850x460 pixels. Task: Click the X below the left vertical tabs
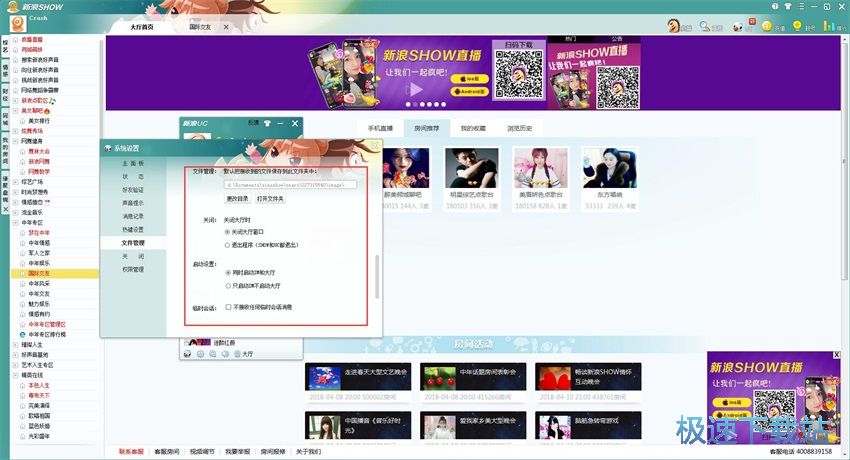coord(5,209)
